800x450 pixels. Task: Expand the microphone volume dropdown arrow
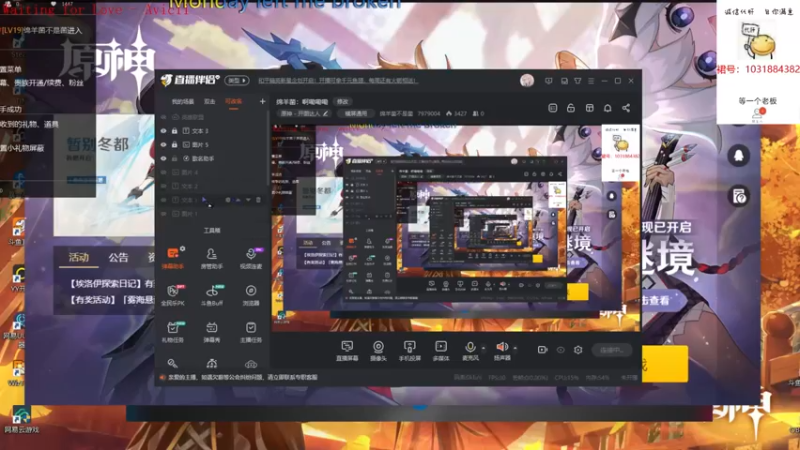pos(483,348)
